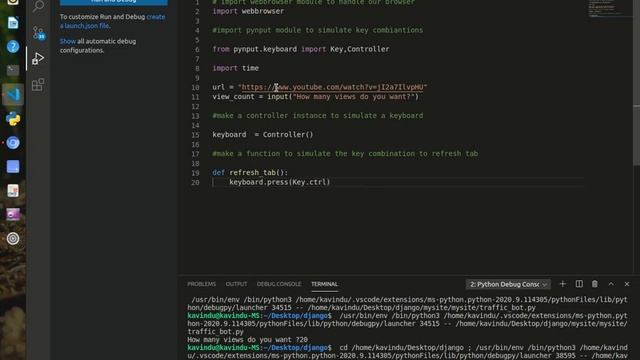640x360 pixels.
Task: Open Chromium browser from the dock
Action: (13, 143)
